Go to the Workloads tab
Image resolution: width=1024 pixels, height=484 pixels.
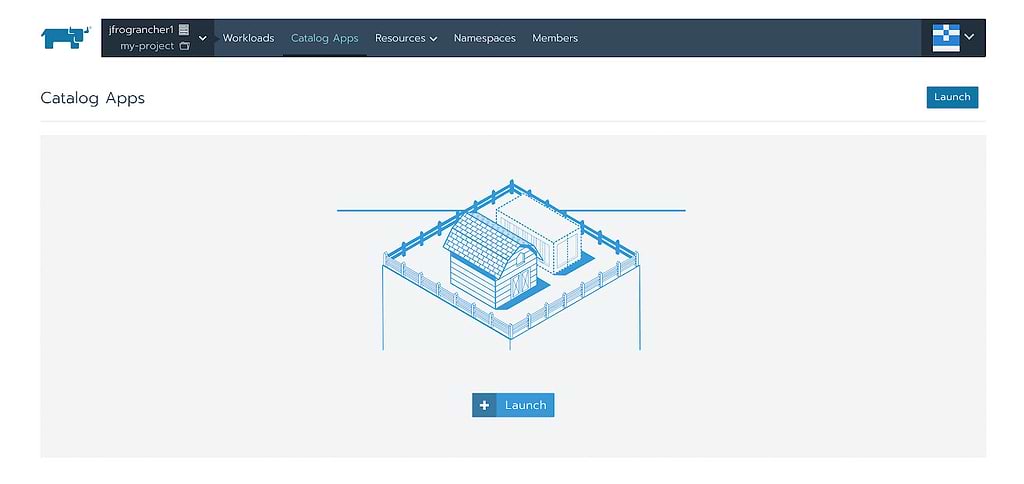tap(248, 38)
